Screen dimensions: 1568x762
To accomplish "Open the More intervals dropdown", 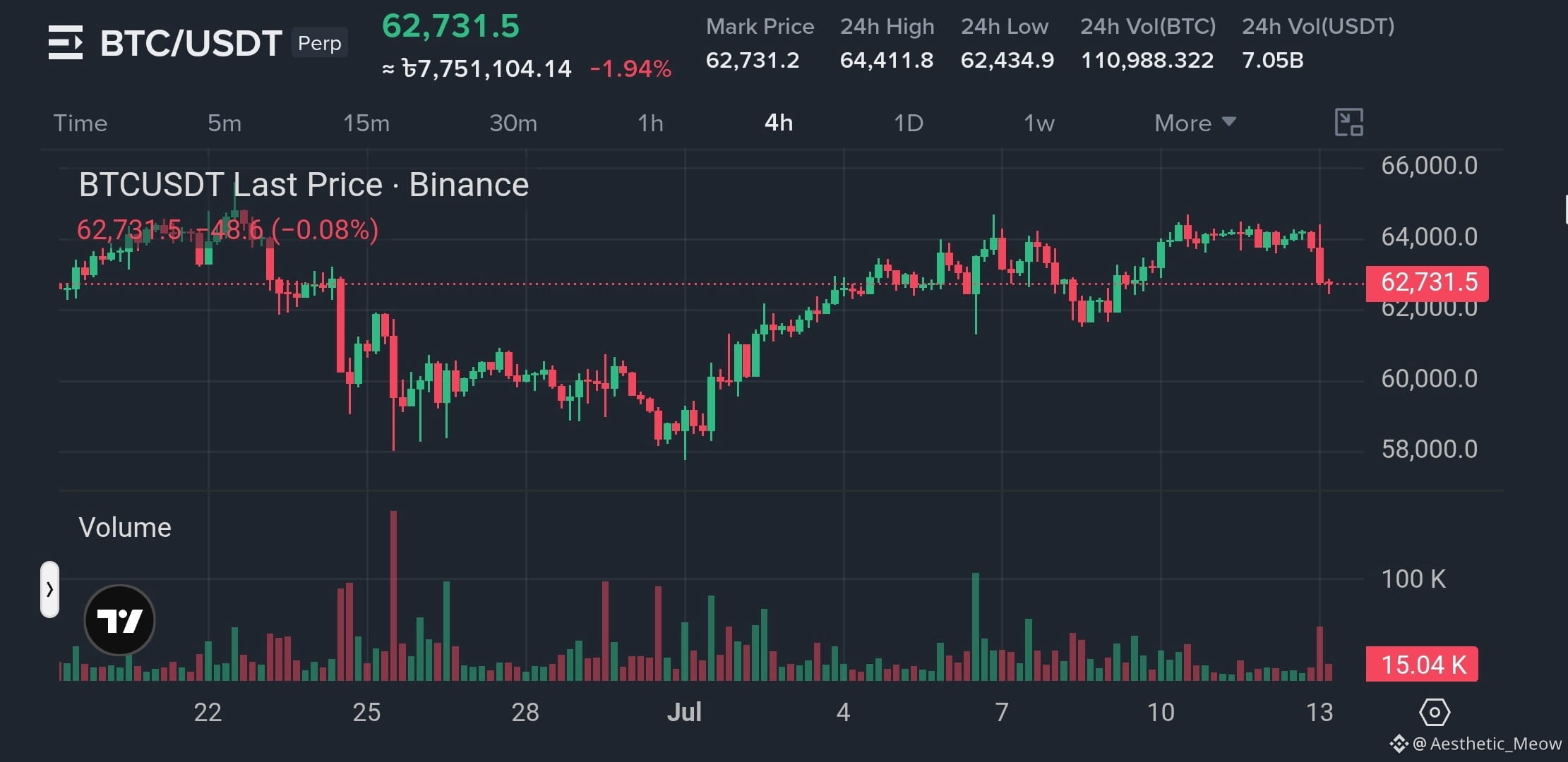I will click(x=1195, y=123).
